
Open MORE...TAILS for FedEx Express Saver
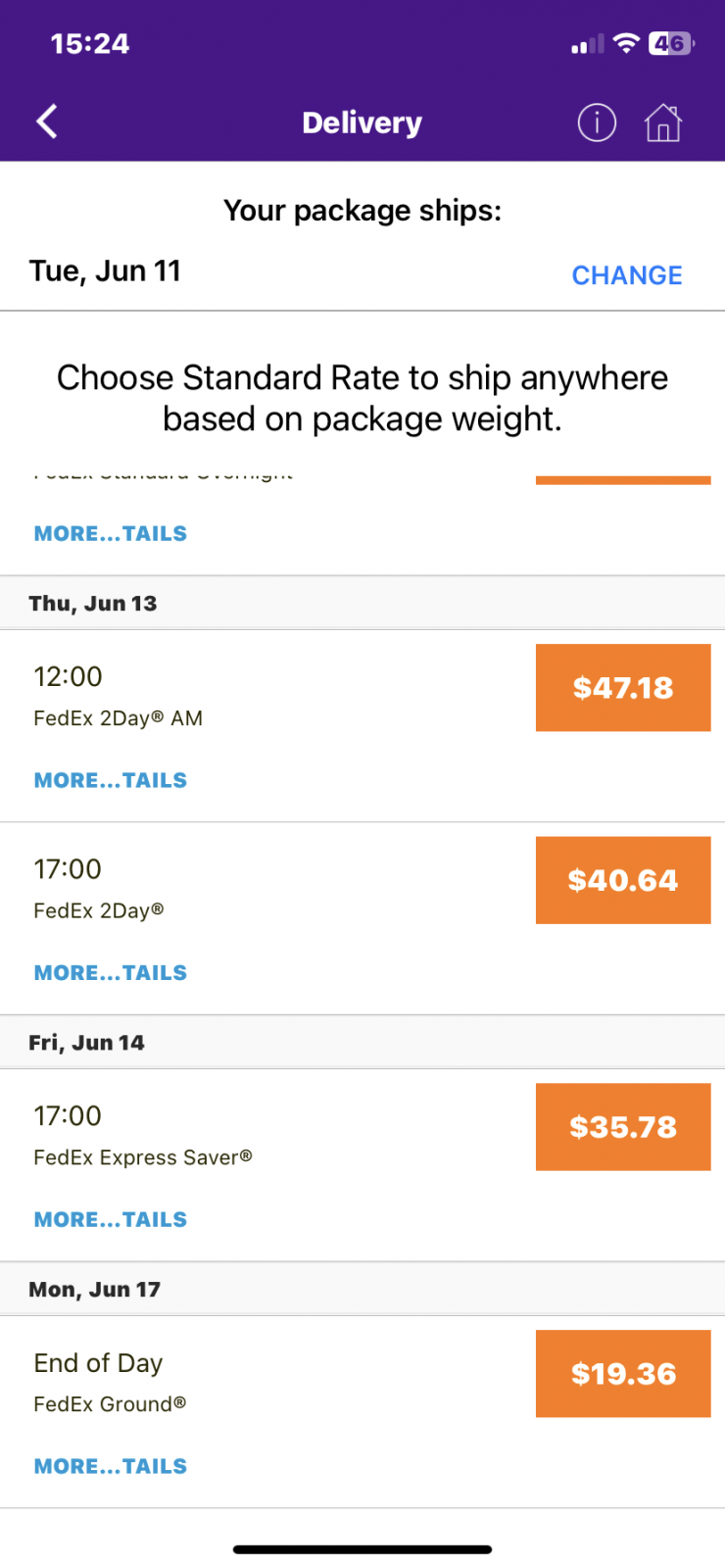[x=111, y=1219]
